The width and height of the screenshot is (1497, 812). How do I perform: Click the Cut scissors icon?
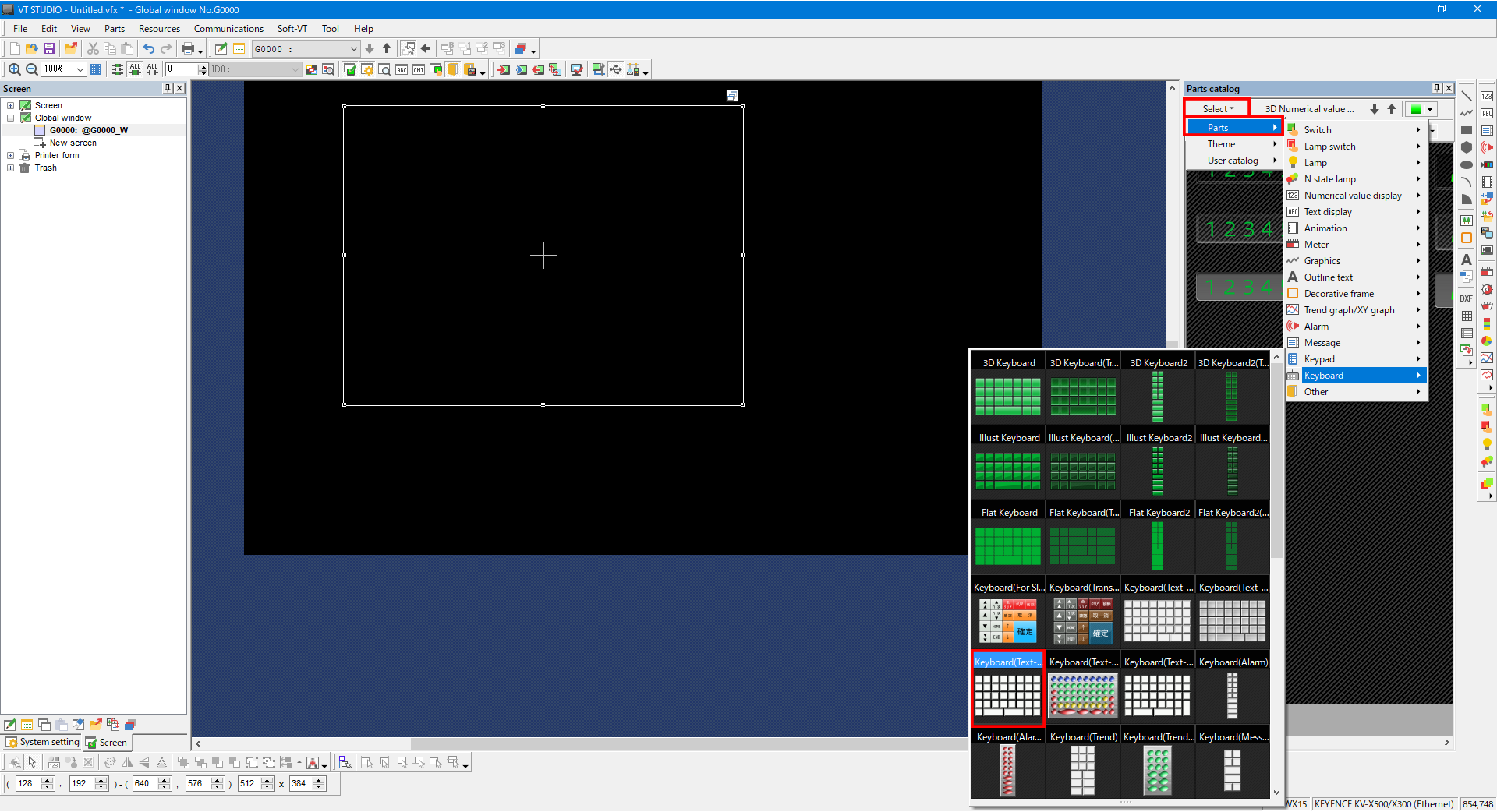(93, 48)
